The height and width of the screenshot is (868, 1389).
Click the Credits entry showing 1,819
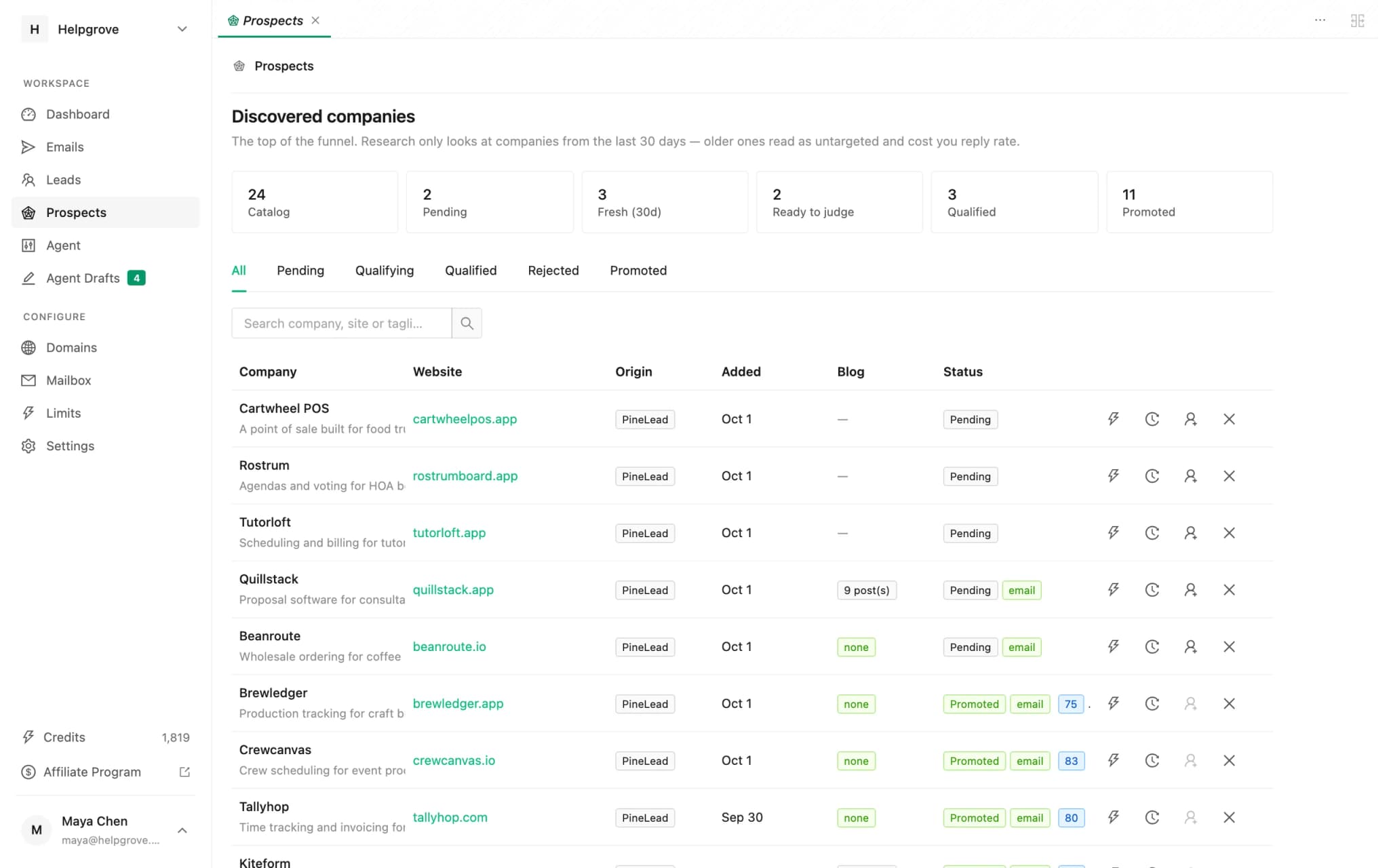click(x=105, y=737)
